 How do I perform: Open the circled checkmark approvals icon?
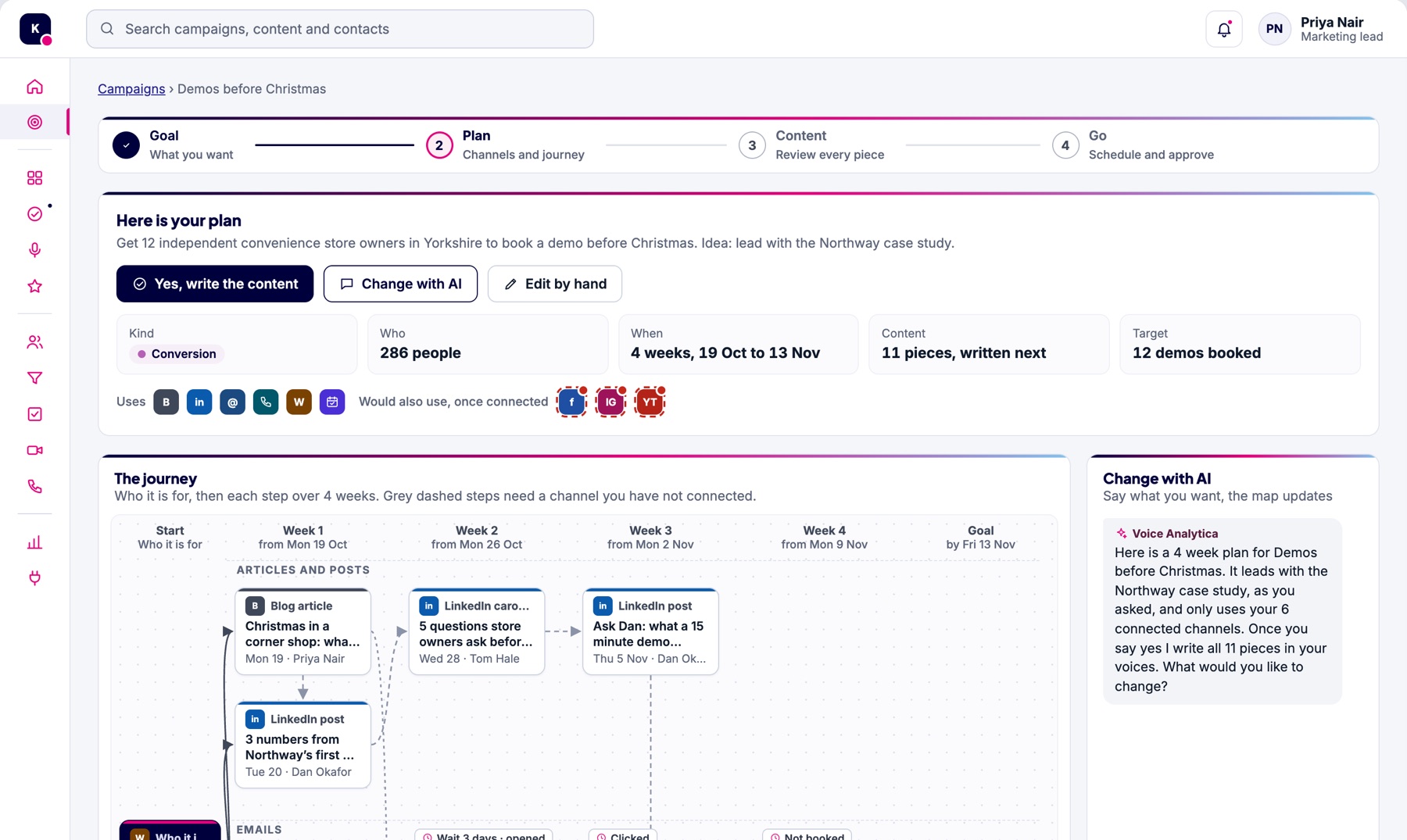(x=34, y=214)
